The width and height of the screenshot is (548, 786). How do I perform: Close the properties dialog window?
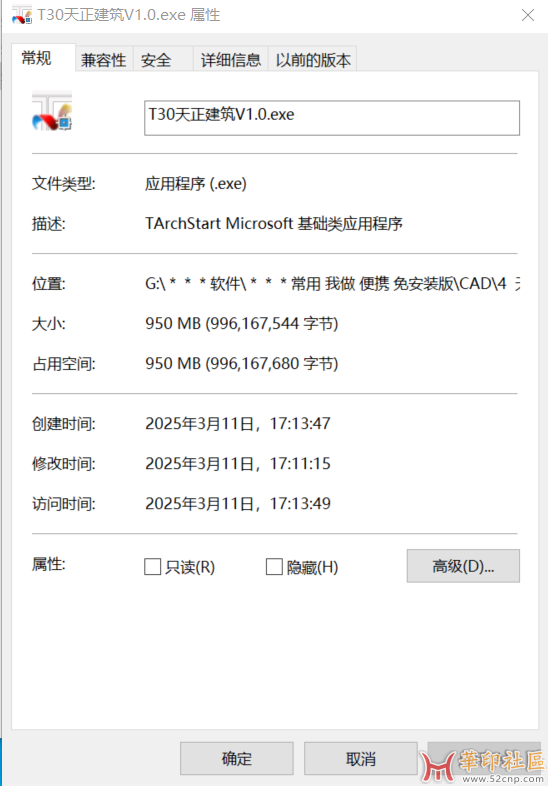click(x=528, y=16)
